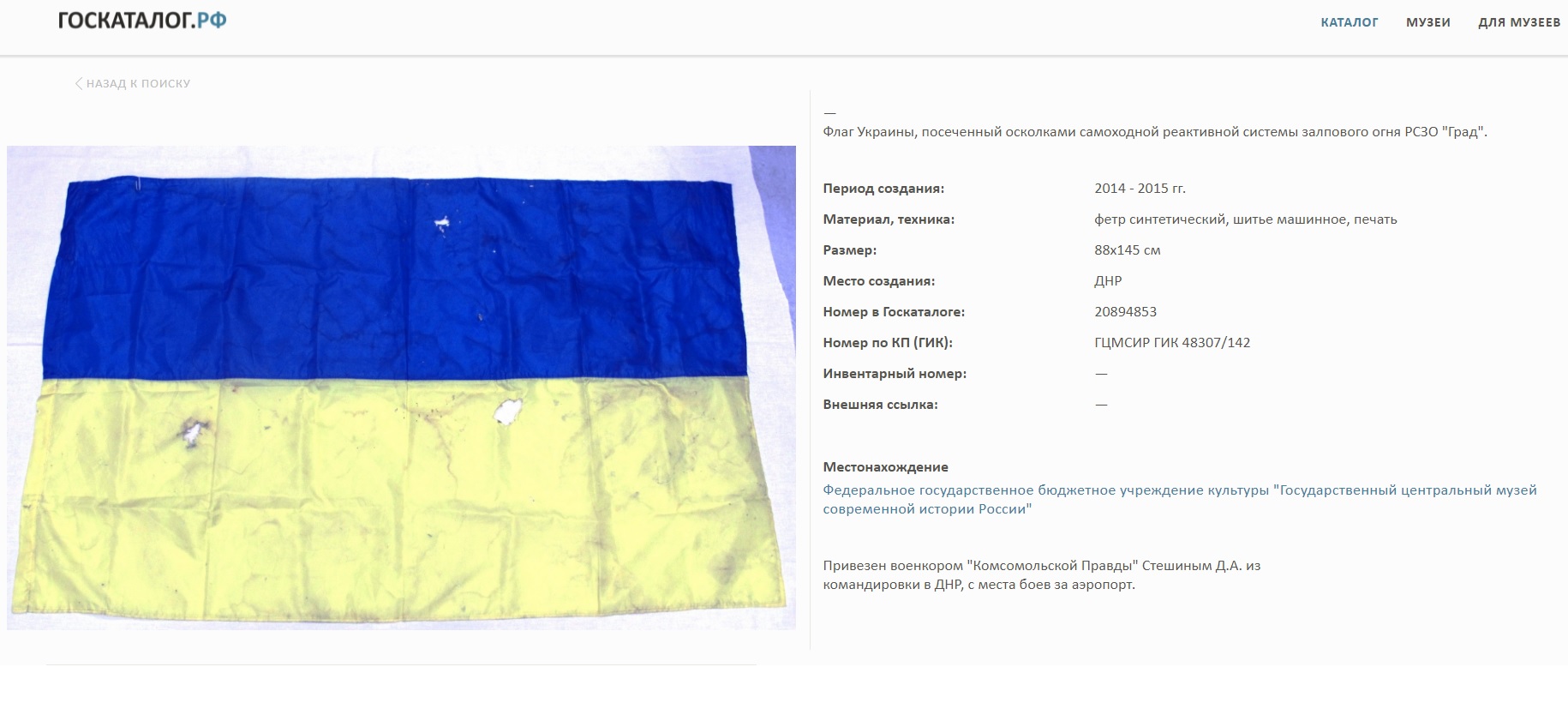The width and height of the screenshot is (1568, 703).
Task: Click the Инвентарный номер label
Action: (x=894, y=374)
